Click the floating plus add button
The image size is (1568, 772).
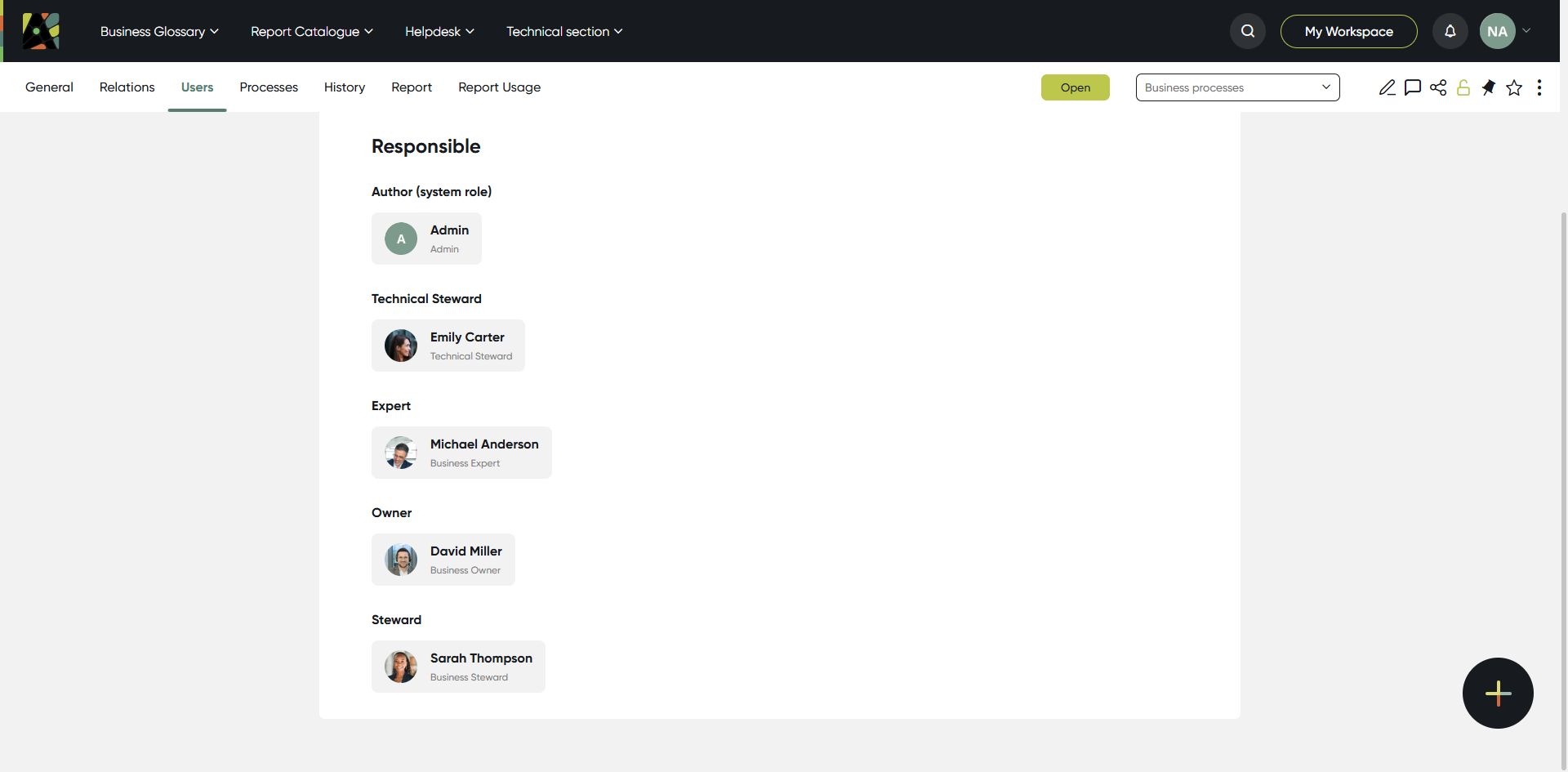pos(1498,693)
